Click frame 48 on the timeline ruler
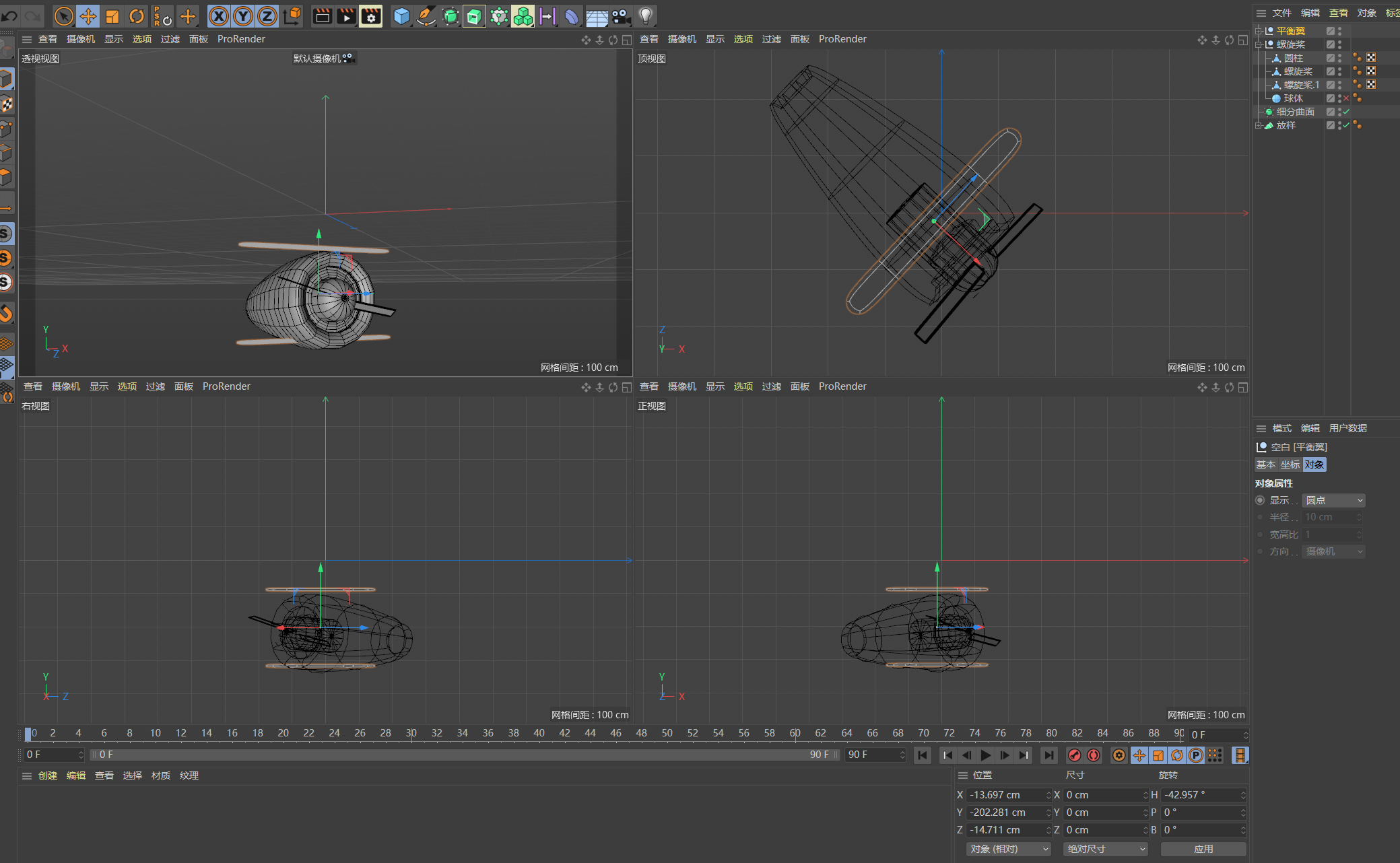This screenshot has width=1400, height=863. coord(642,733)
